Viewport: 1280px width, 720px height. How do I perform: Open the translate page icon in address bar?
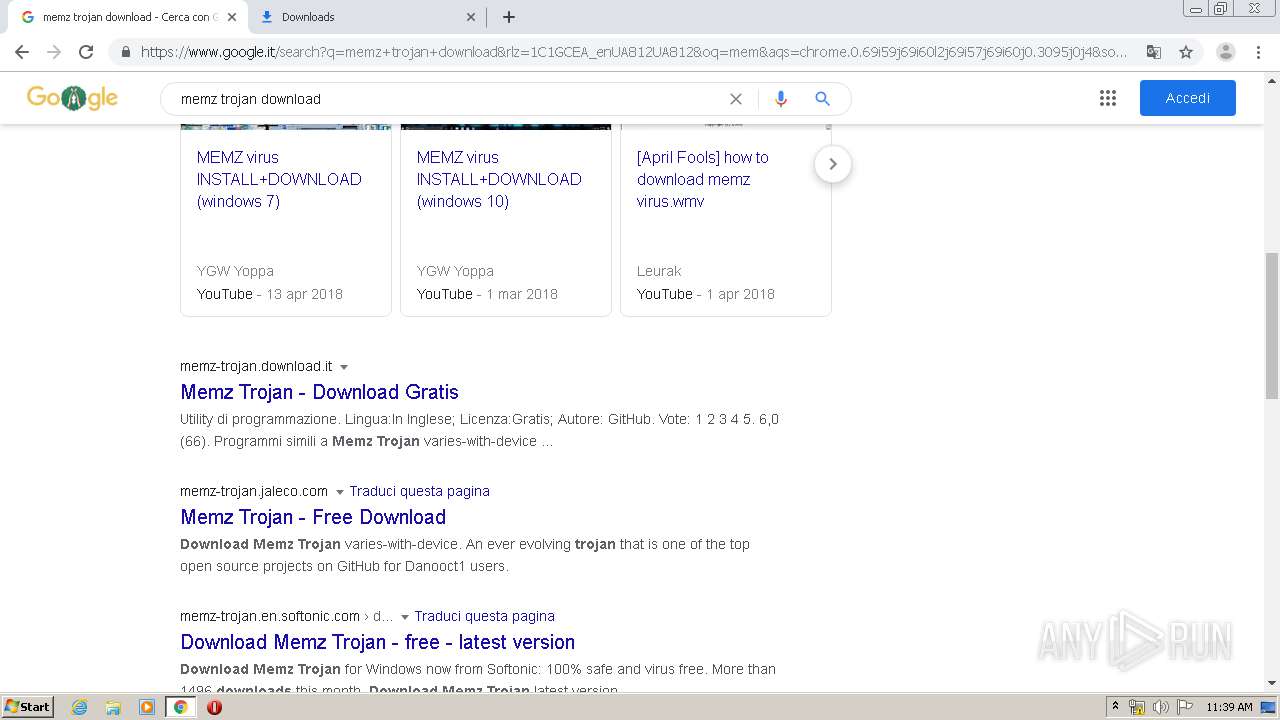click(x=1153, y=52)
